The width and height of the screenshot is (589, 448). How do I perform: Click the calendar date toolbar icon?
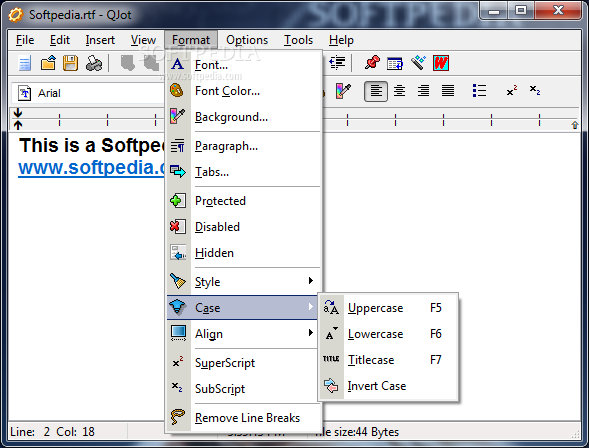395,63
